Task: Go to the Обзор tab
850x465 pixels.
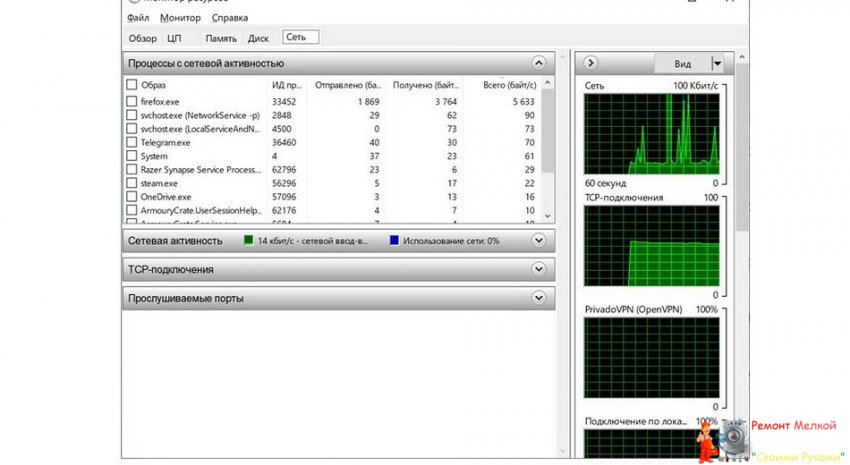Action: (x=142, y=38)
